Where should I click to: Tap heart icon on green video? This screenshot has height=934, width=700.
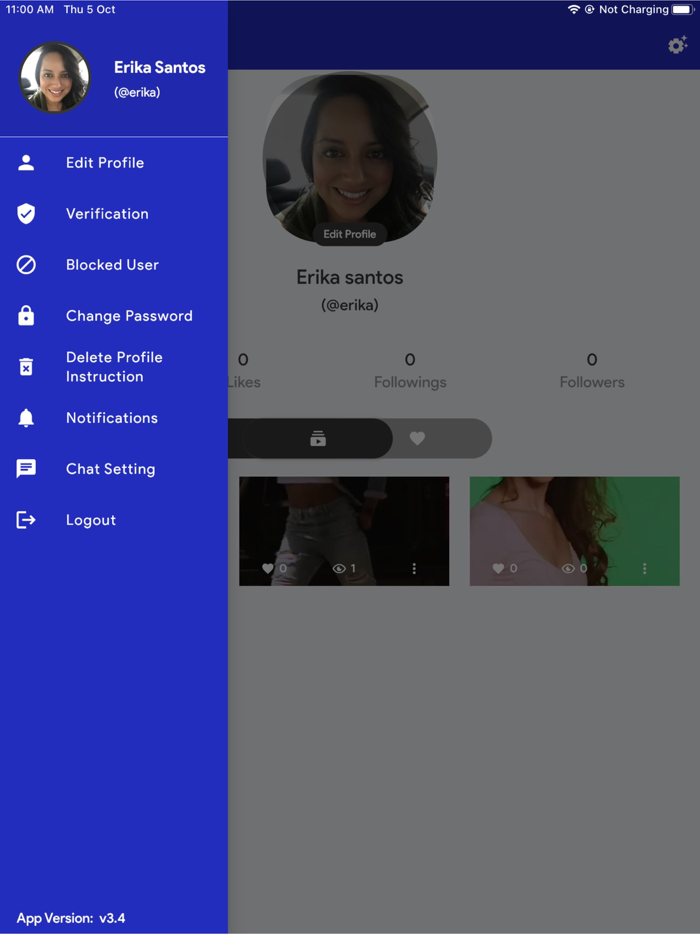pyautogui.click(x=499, y=568)
